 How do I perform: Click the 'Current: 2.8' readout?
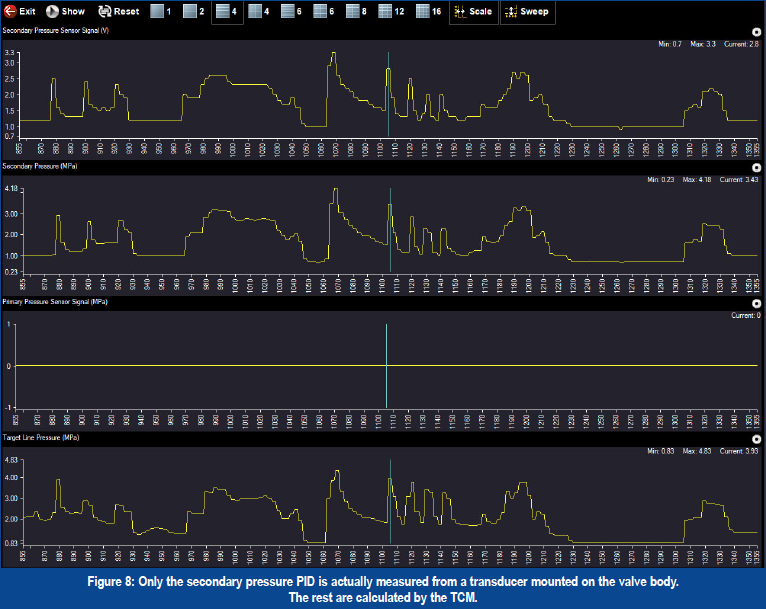[x=741, y=44]
